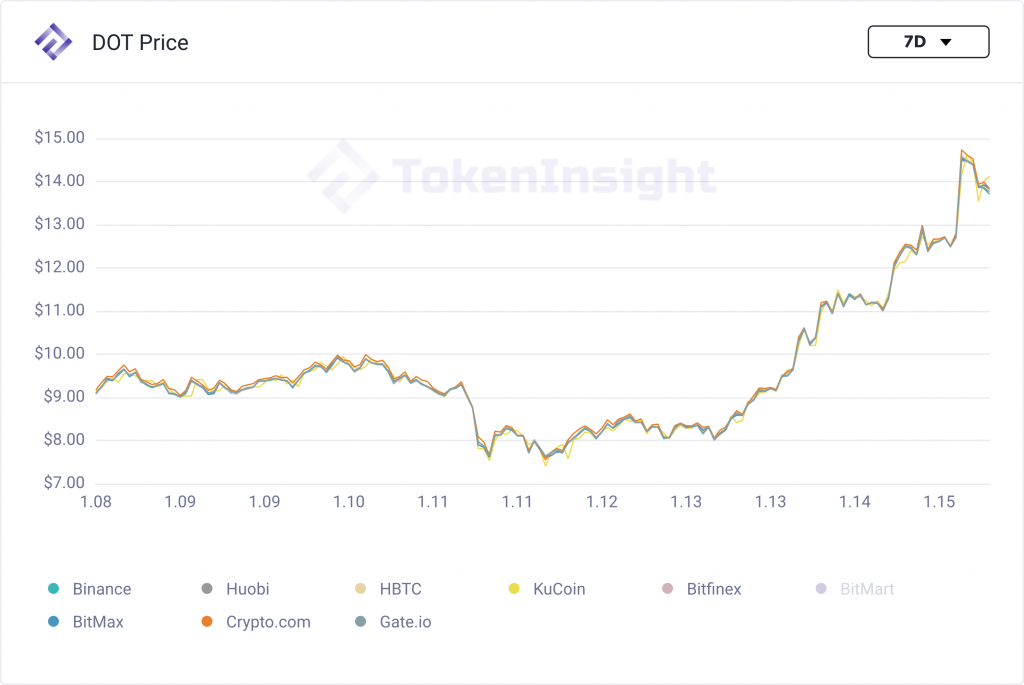1024x685 pixels.
Task: Click the Crypto.com orange legend dot
Action: pos(207,622)
